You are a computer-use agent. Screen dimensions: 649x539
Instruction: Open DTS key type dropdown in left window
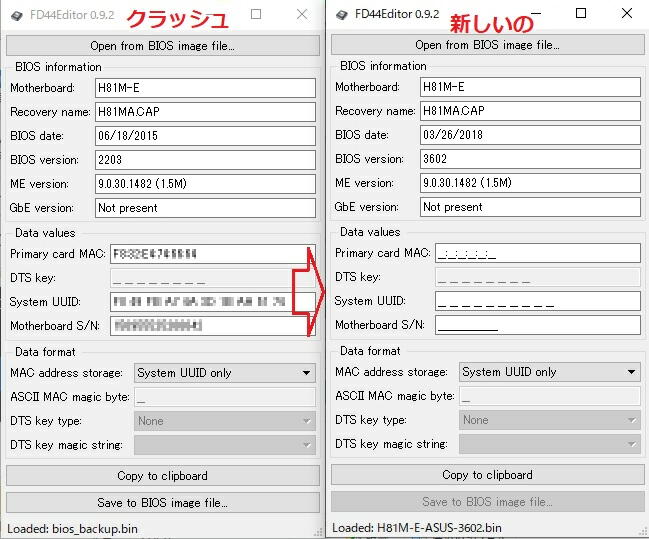[225, 421]
